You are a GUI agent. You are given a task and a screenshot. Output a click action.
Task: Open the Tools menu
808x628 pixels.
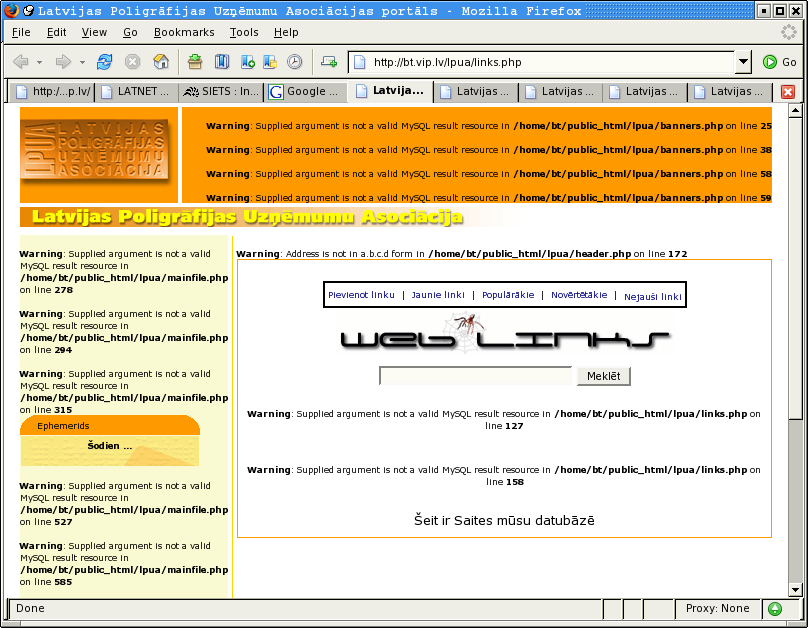pyautogui.click(x=244, y=32)
